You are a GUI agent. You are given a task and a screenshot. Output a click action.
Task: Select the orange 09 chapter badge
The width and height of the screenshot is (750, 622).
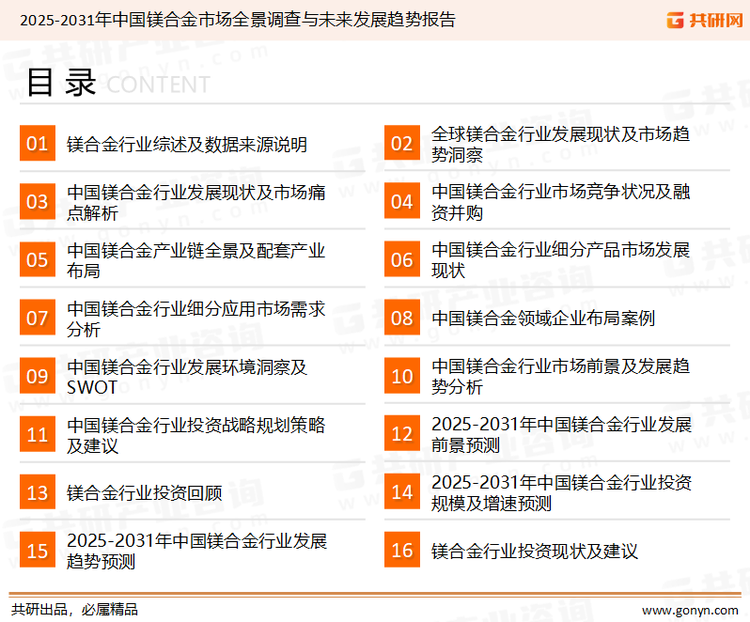click(37, 376)
